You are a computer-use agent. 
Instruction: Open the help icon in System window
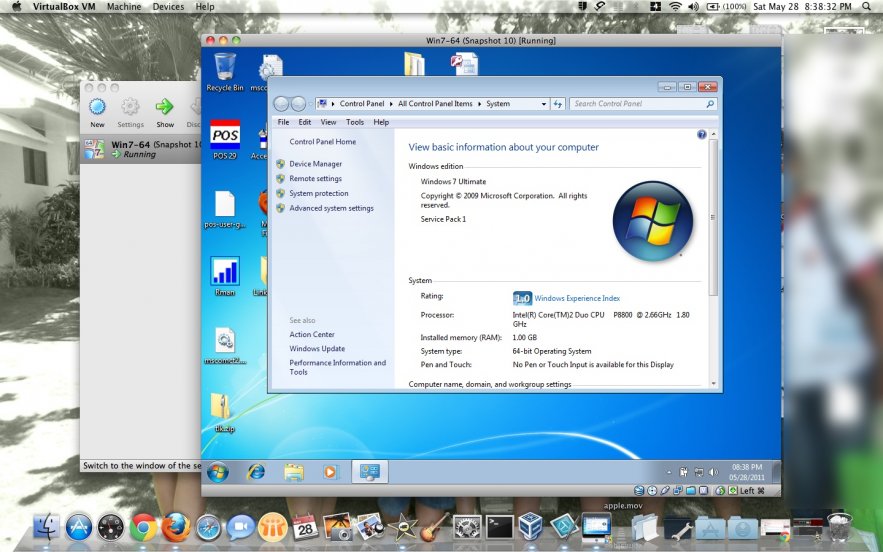[x=702, y=134]
